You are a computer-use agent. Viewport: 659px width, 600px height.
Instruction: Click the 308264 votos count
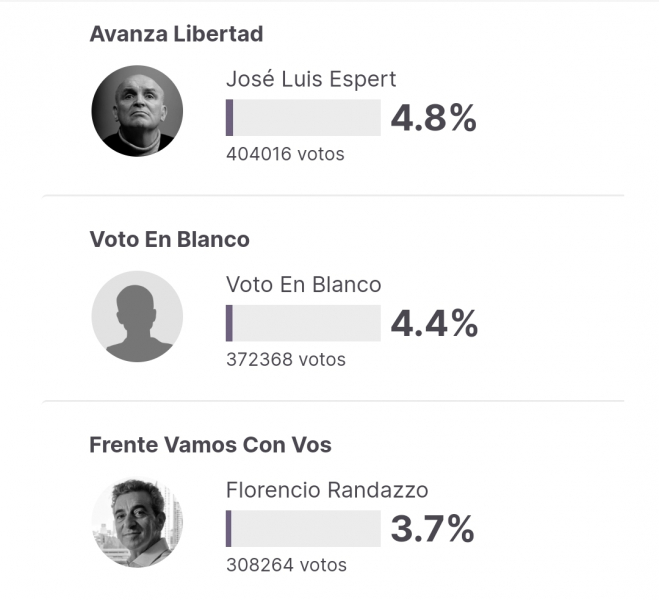click(x=286, y=565)
